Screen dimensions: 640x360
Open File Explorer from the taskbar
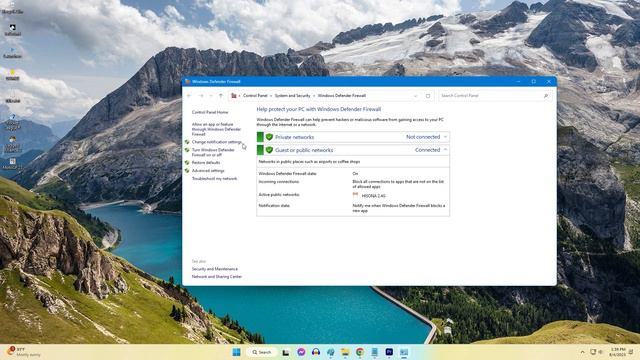(x=345, y=352)
